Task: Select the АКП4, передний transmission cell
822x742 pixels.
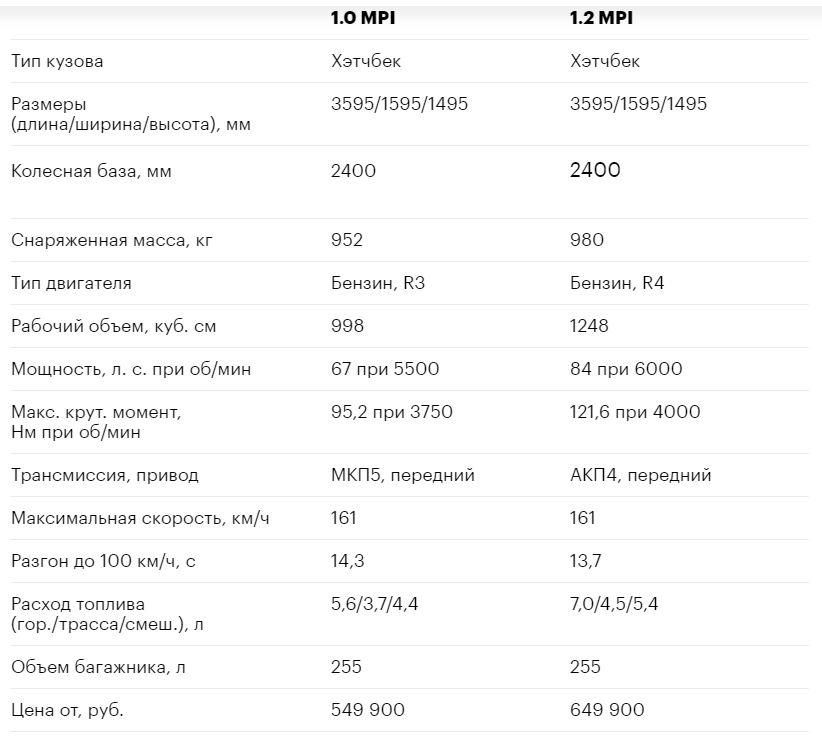Action: point(641,475)
